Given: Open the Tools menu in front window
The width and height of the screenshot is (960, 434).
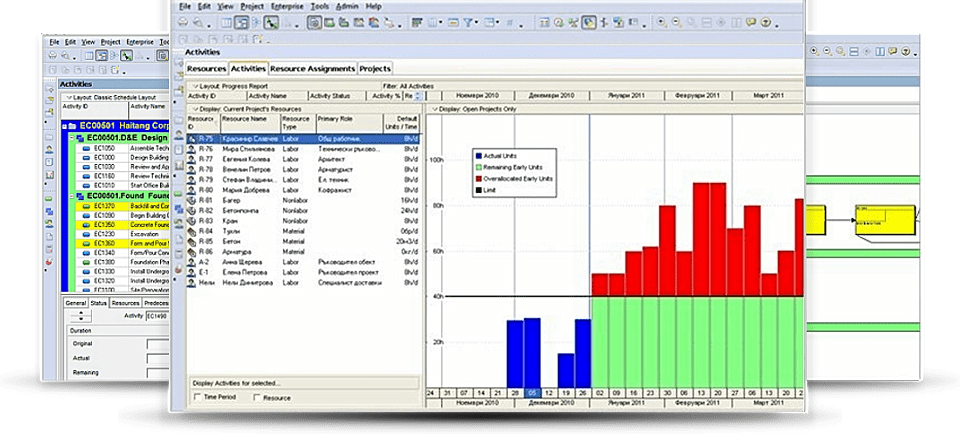Looking at the screenshot, I should pyautogui.click(x=320, y=6).
